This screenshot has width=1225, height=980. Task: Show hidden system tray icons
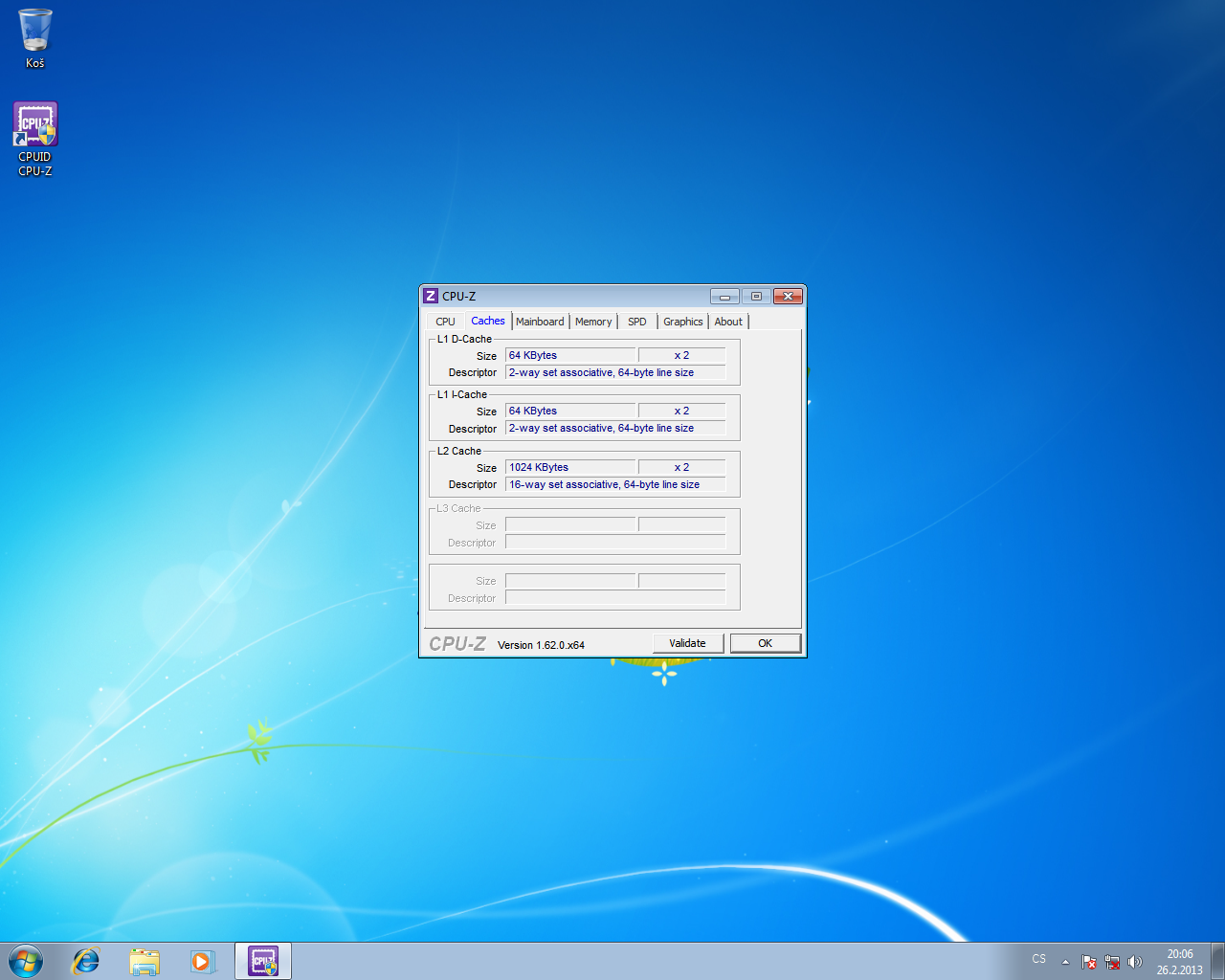tap(1065, 962)
